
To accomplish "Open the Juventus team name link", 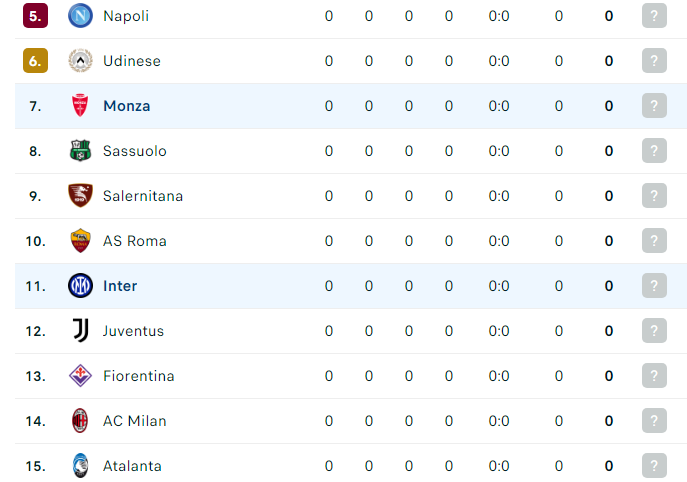I will [x=133, y=331].
